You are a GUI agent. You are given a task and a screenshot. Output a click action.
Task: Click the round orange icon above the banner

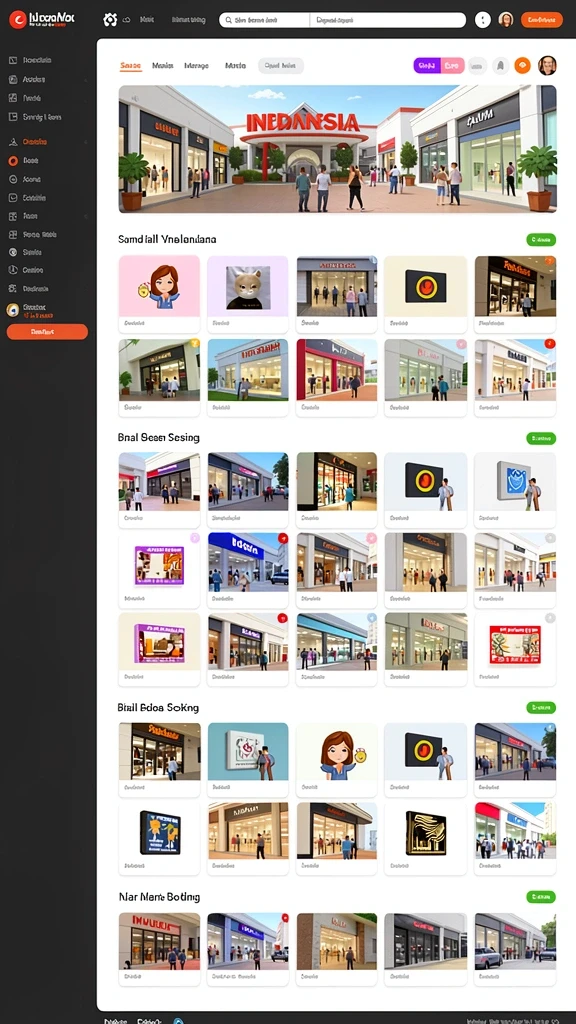pos(521,65)
